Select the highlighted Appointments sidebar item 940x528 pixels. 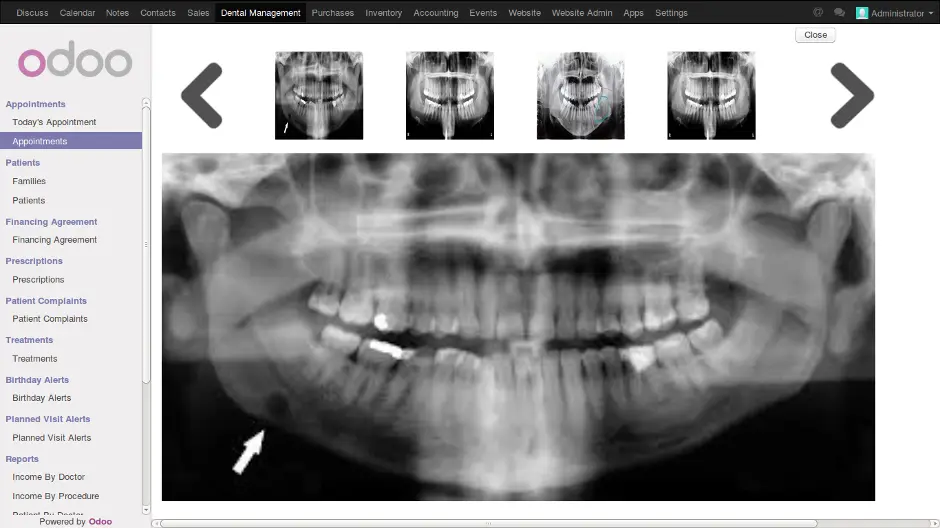71,141
